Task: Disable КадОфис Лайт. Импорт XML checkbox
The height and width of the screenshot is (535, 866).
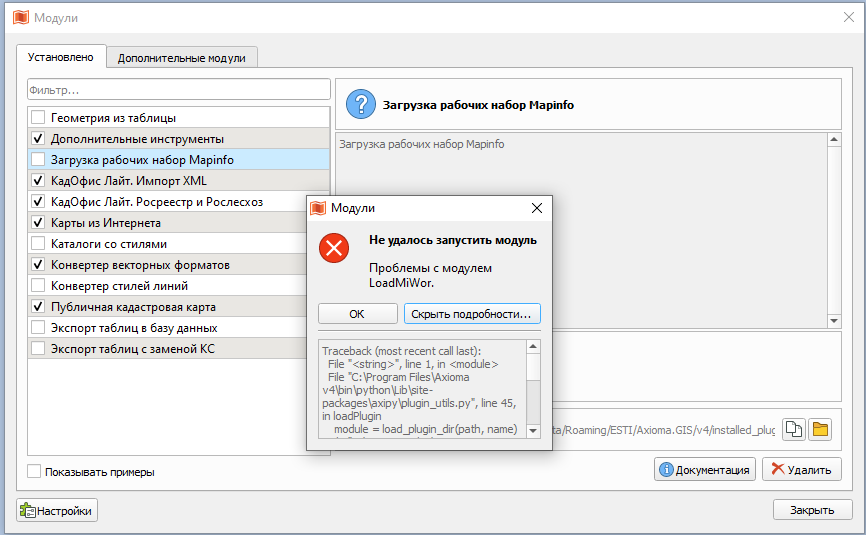Action: point(38,180)
